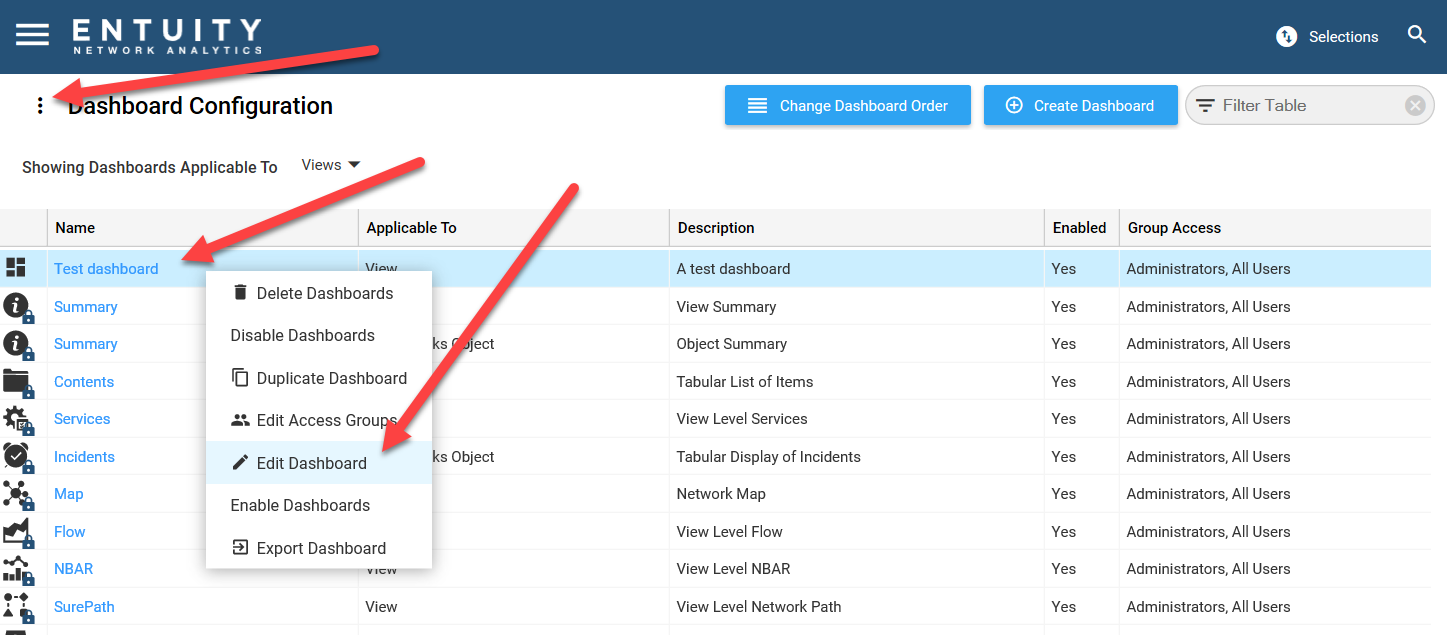Click the gear icon for Services
This screenshot has height=635, width=1447.
point(18,419)
